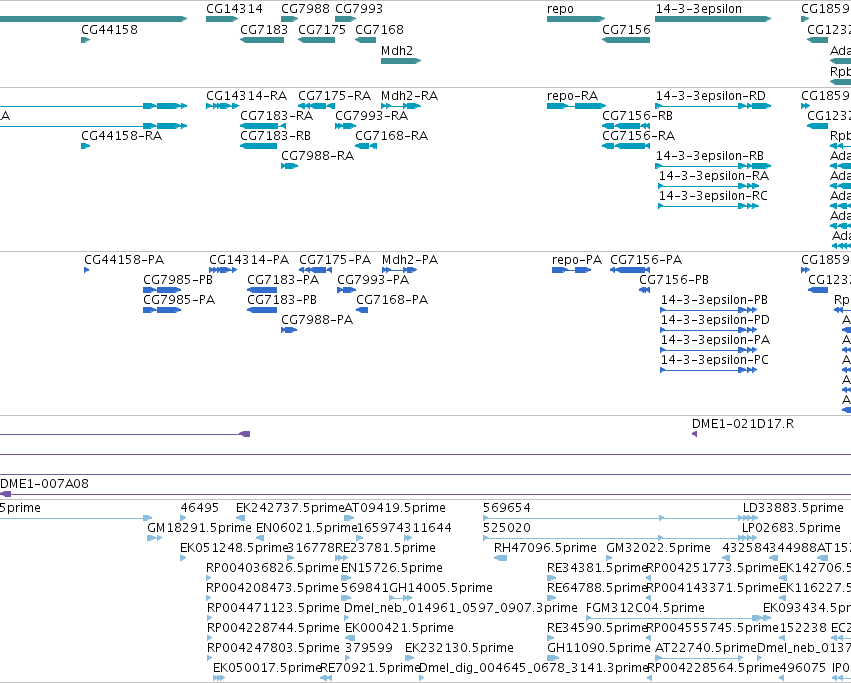Screen dimensions: 851x683
Task: Click the 14-3-3epsilon-RB transcript label
Action: 709,156
